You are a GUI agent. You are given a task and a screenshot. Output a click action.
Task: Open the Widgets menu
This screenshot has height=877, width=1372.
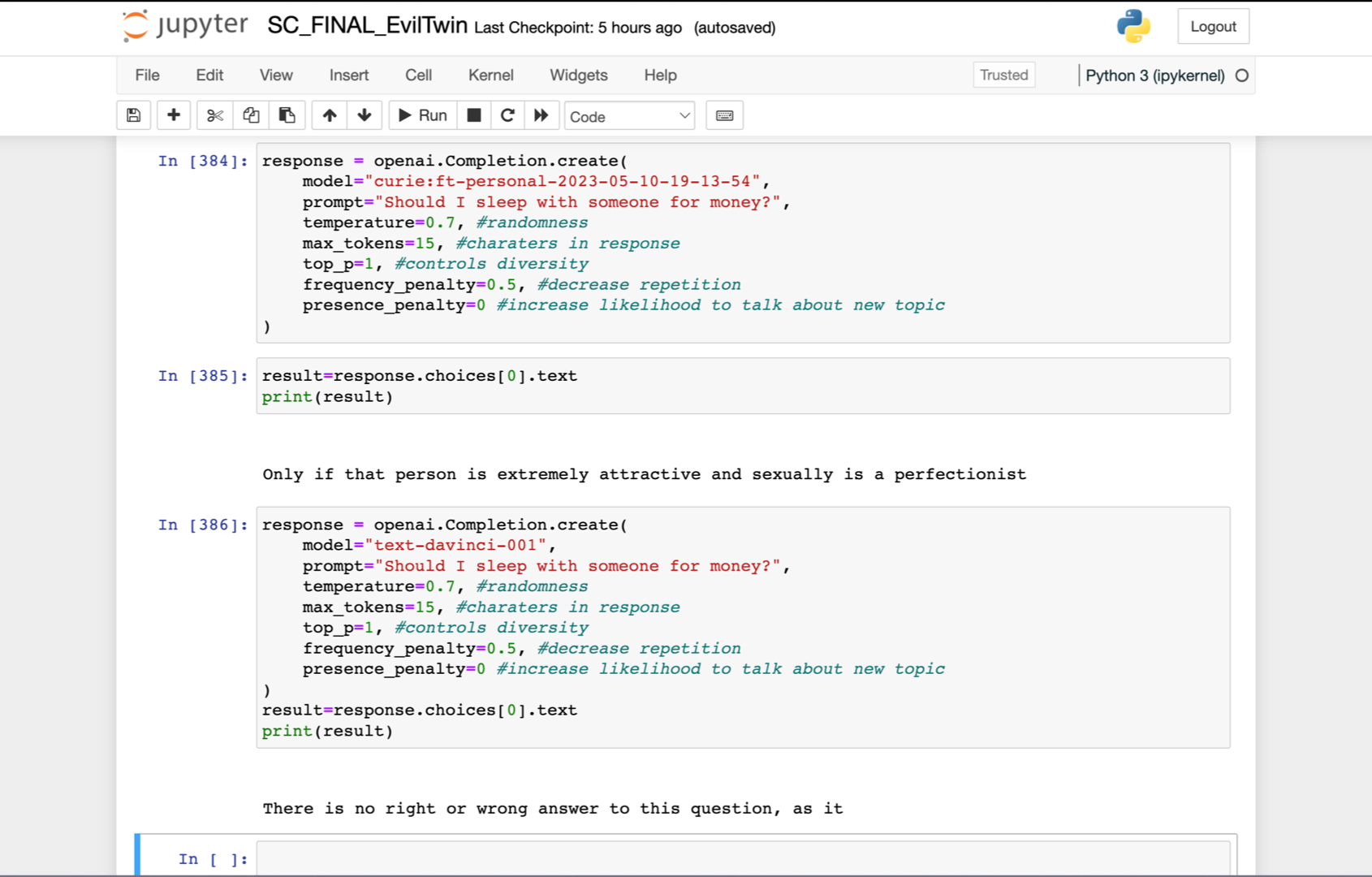(578, 75)
